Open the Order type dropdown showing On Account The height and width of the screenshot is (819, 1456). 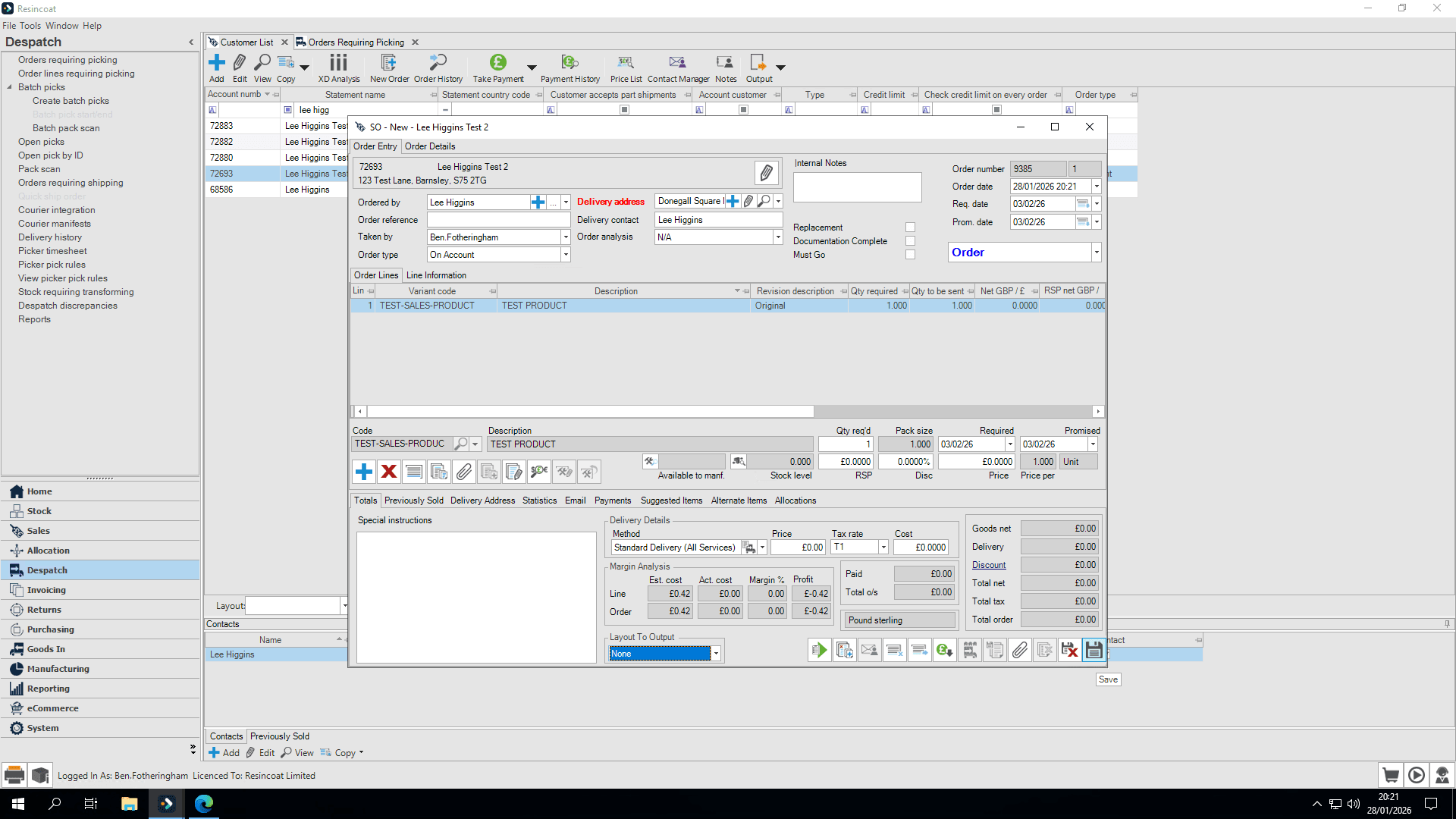566,255
